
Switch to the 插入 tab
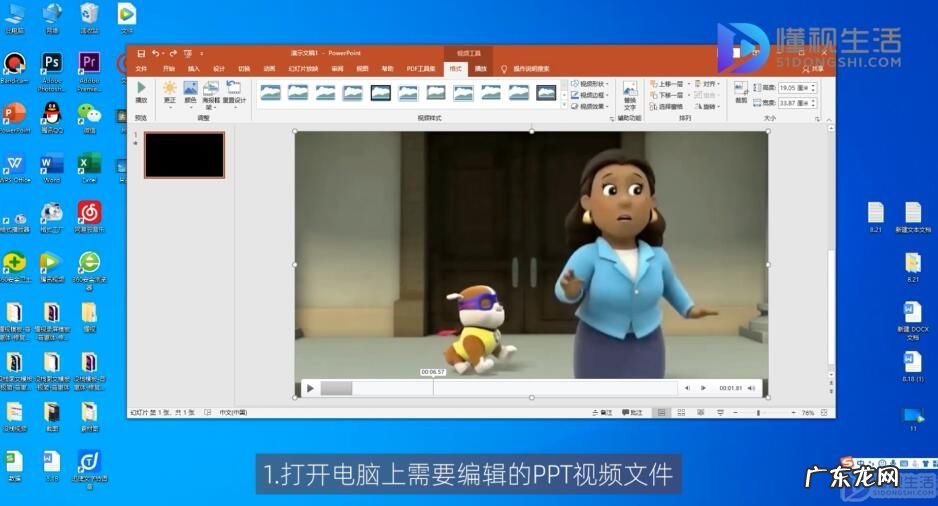point(194,69)
